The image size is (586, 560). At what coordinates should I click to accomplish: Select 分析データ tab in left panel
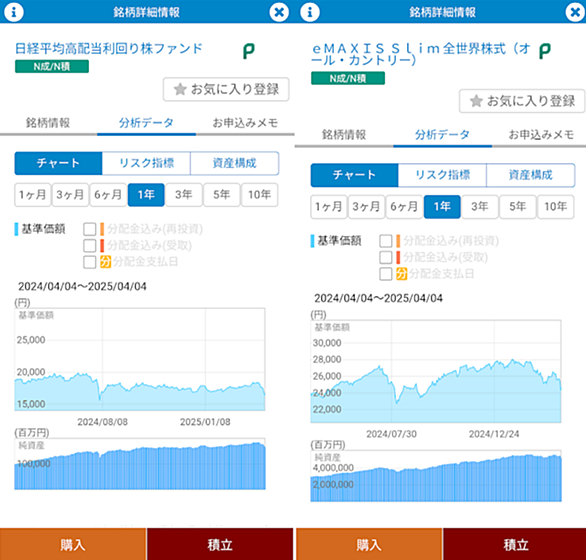(146, 123)
